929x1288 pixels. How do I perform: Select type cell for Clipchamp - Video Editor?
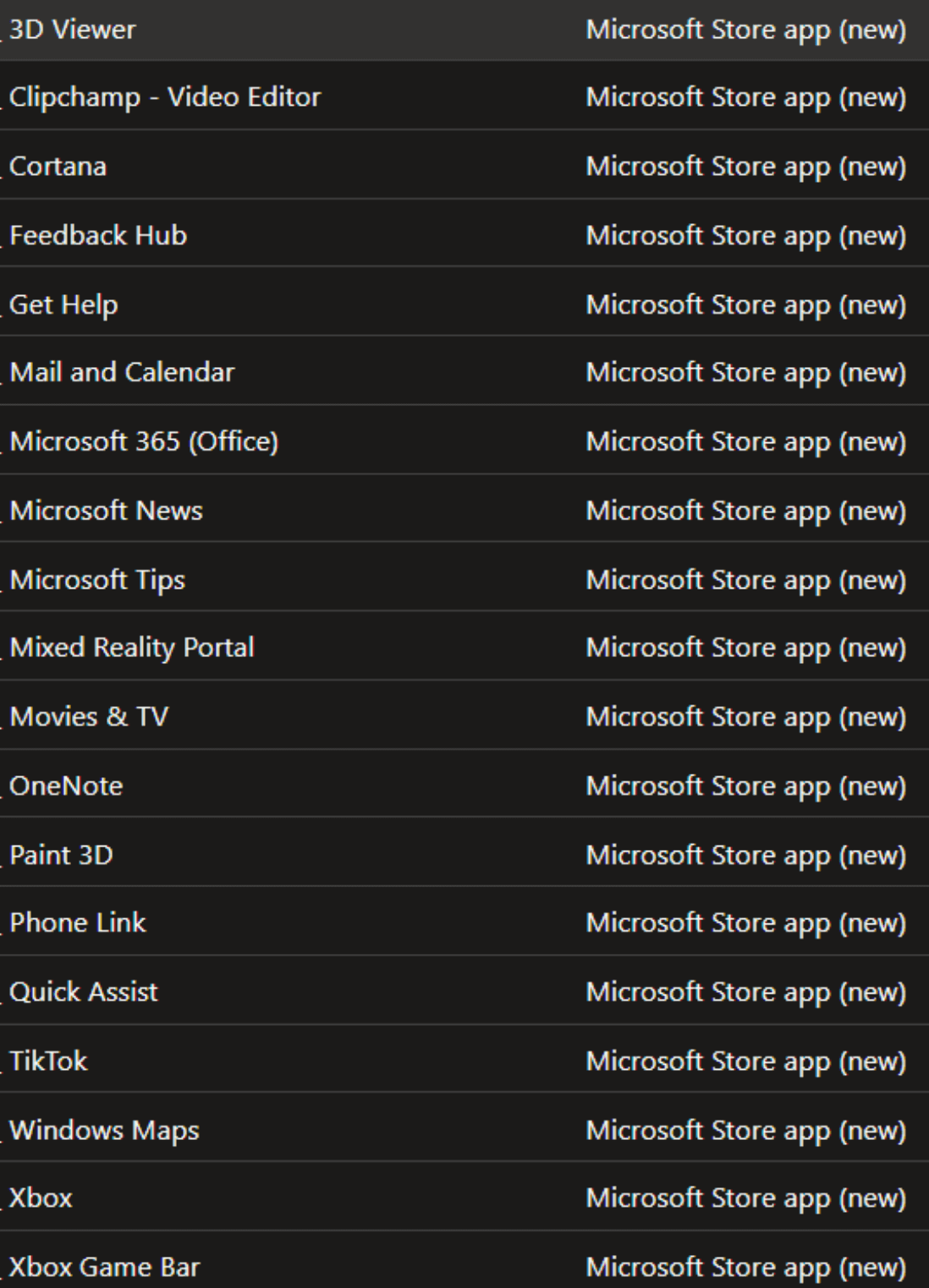(x=746, y=98)
